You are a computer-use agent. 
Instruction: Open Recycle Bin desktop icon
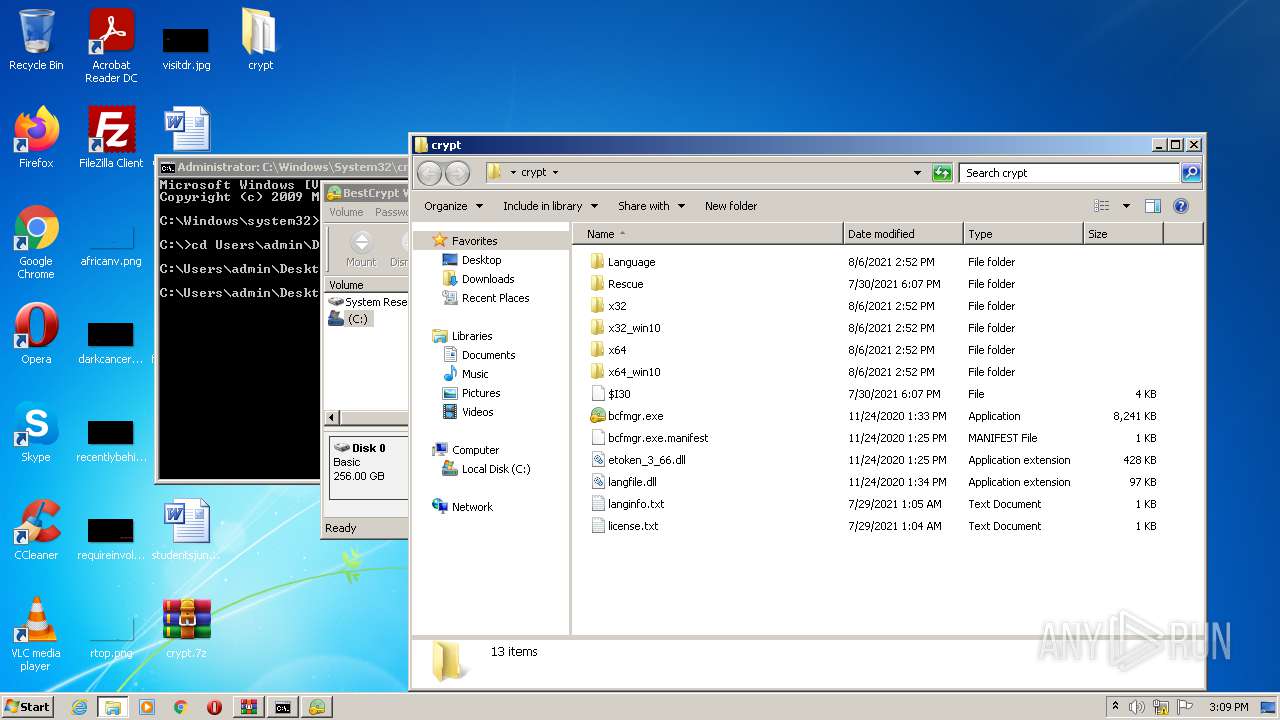36,40
